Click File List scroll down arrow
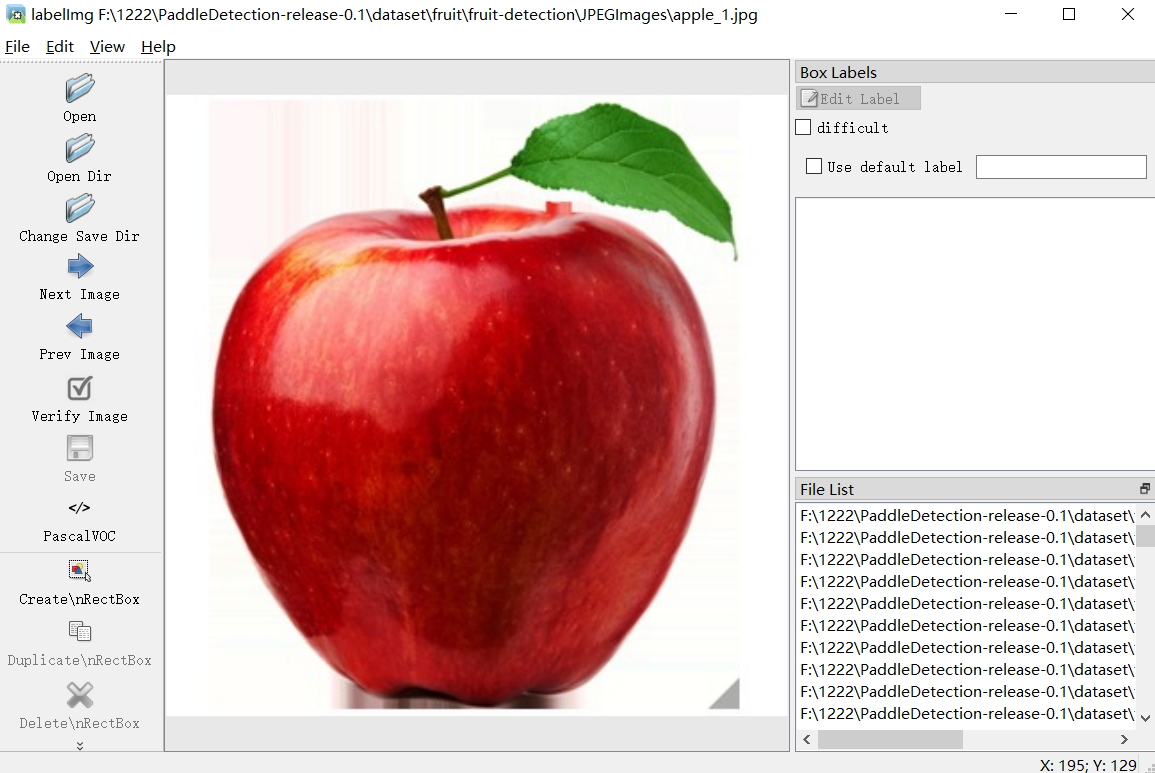The height and width of the screenshot is (773, 1155). coord(1145,718)
